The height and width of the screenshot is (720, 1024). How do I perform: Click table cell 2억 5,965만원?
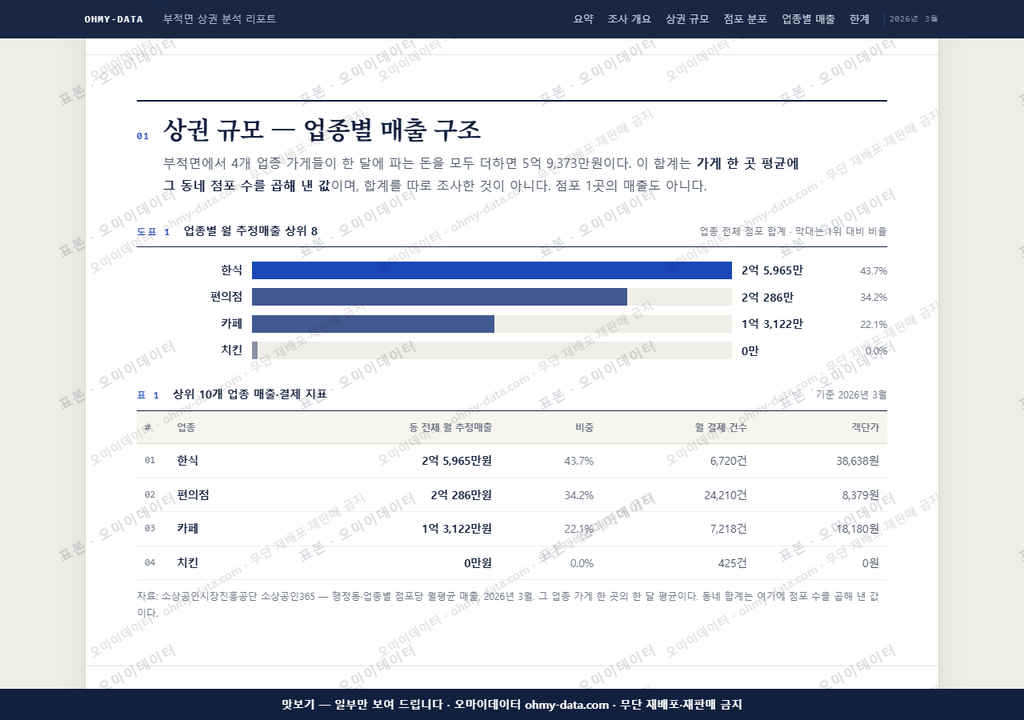tap(456, 461)
